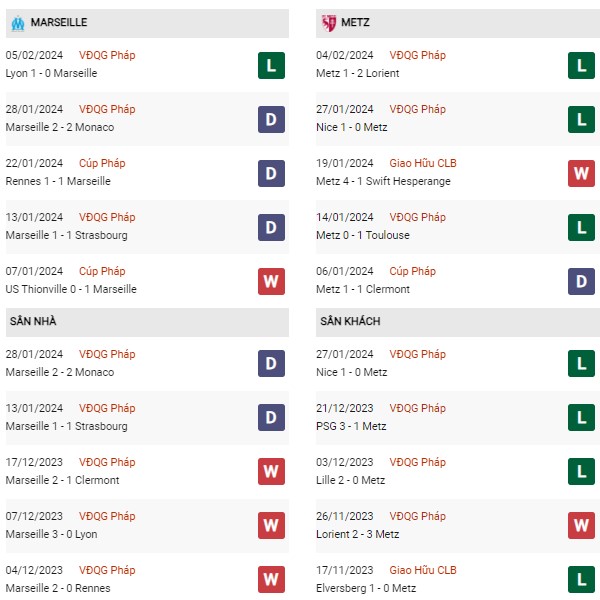Screen dimensions: 600x600
Task: Open Lille 2 - 0 Metz match
Action: pos(351,480)
